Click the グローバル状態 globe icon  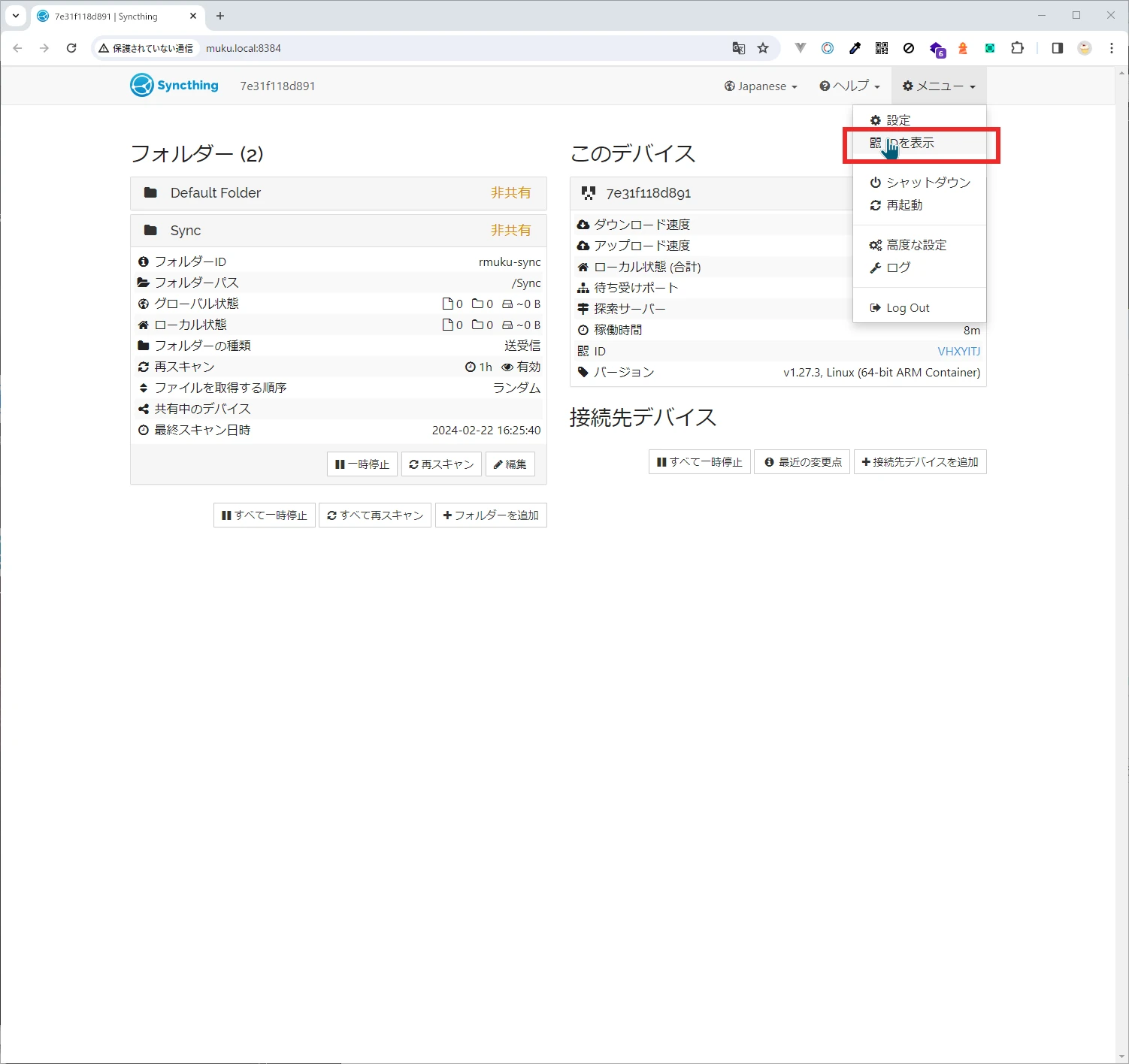click(x=144, y=304)
